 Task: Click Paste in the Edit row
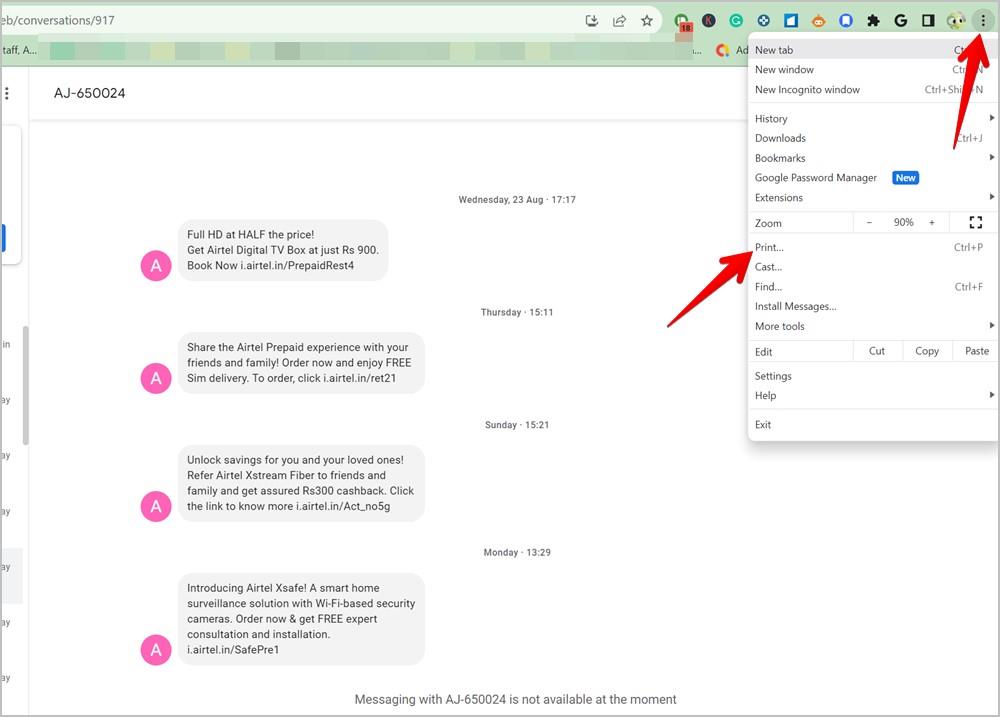pos(976,351)
